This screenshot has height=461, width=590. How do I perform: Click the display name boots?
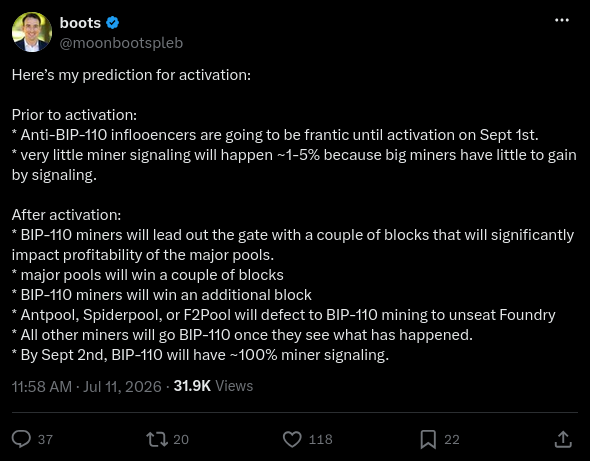coord(80,23)
